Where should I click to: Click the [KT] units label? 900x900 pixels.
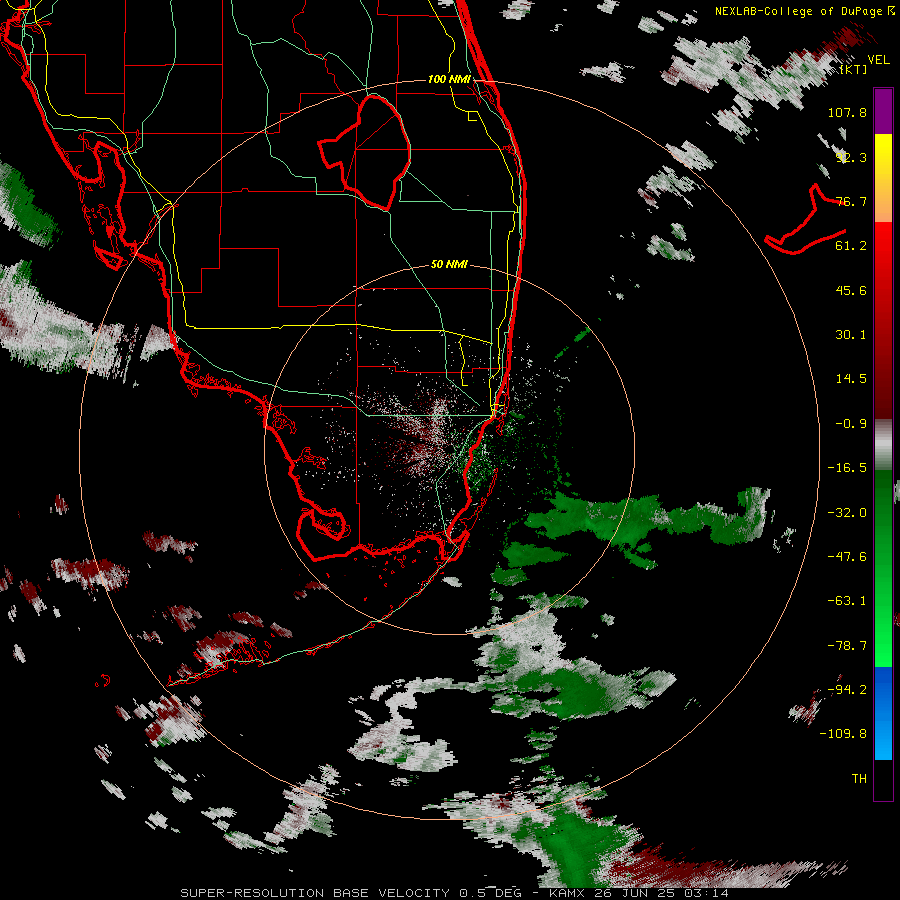coord(853,69)
